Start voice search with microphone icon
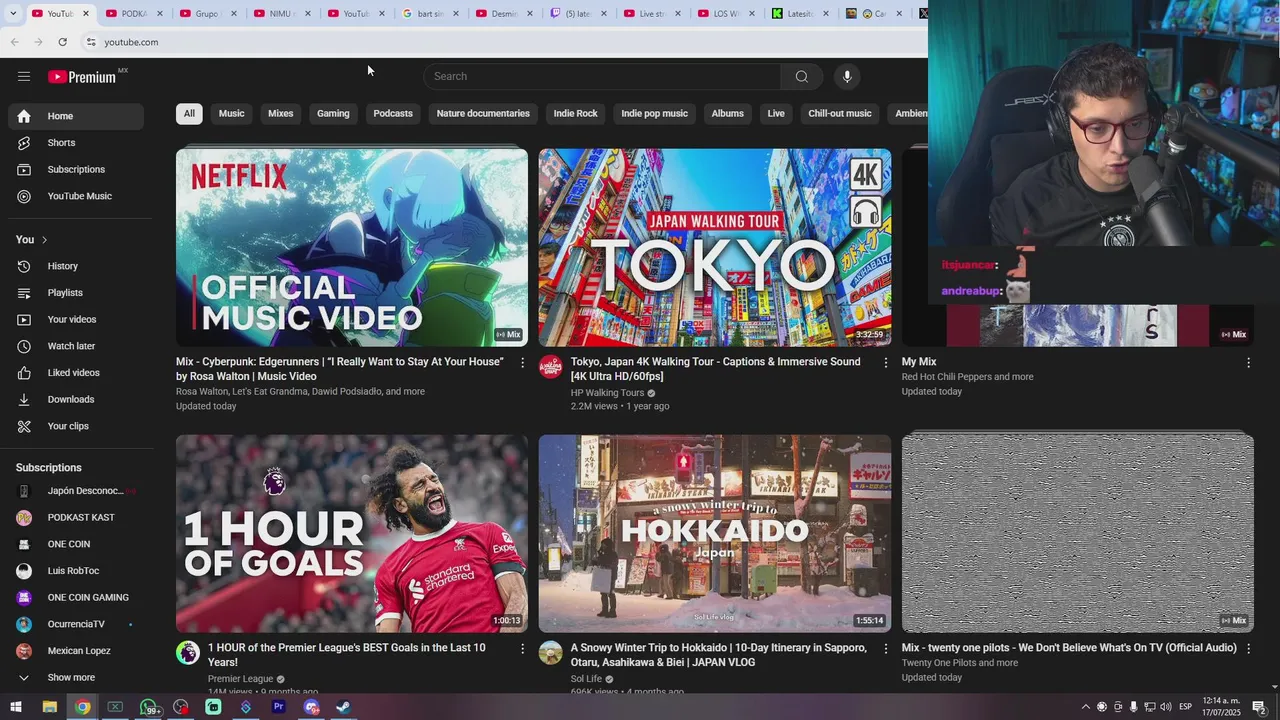This screenshot has height=720, width=1280. tap(847, 76)
